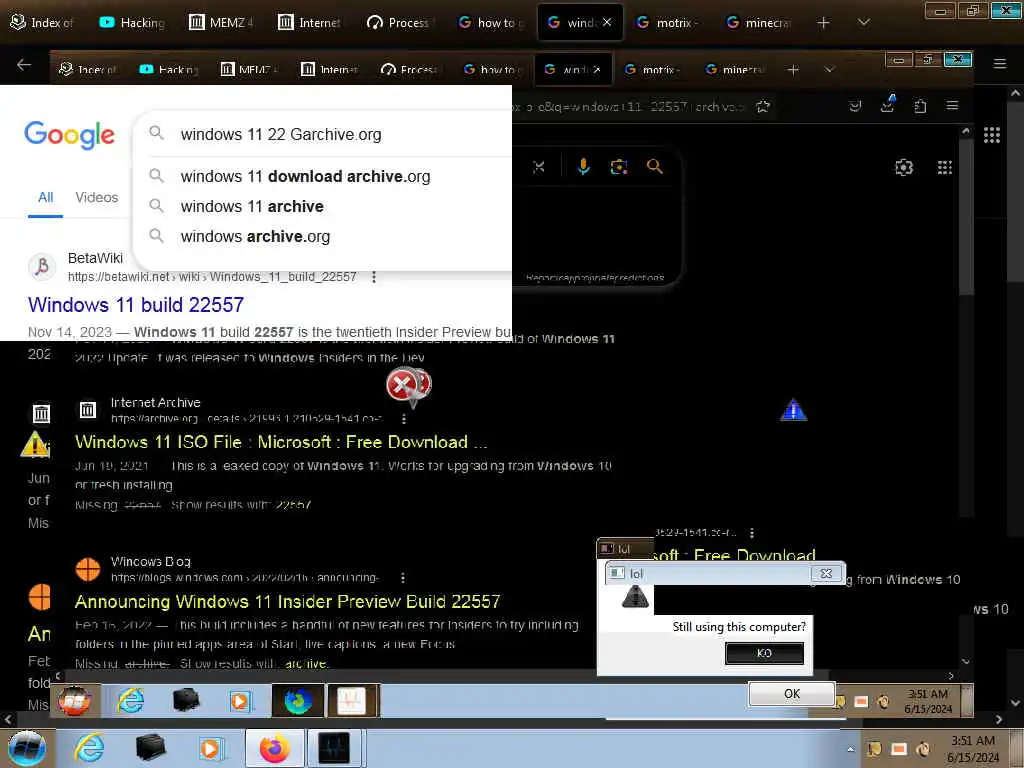Click the Google logo

click(69, 135)
